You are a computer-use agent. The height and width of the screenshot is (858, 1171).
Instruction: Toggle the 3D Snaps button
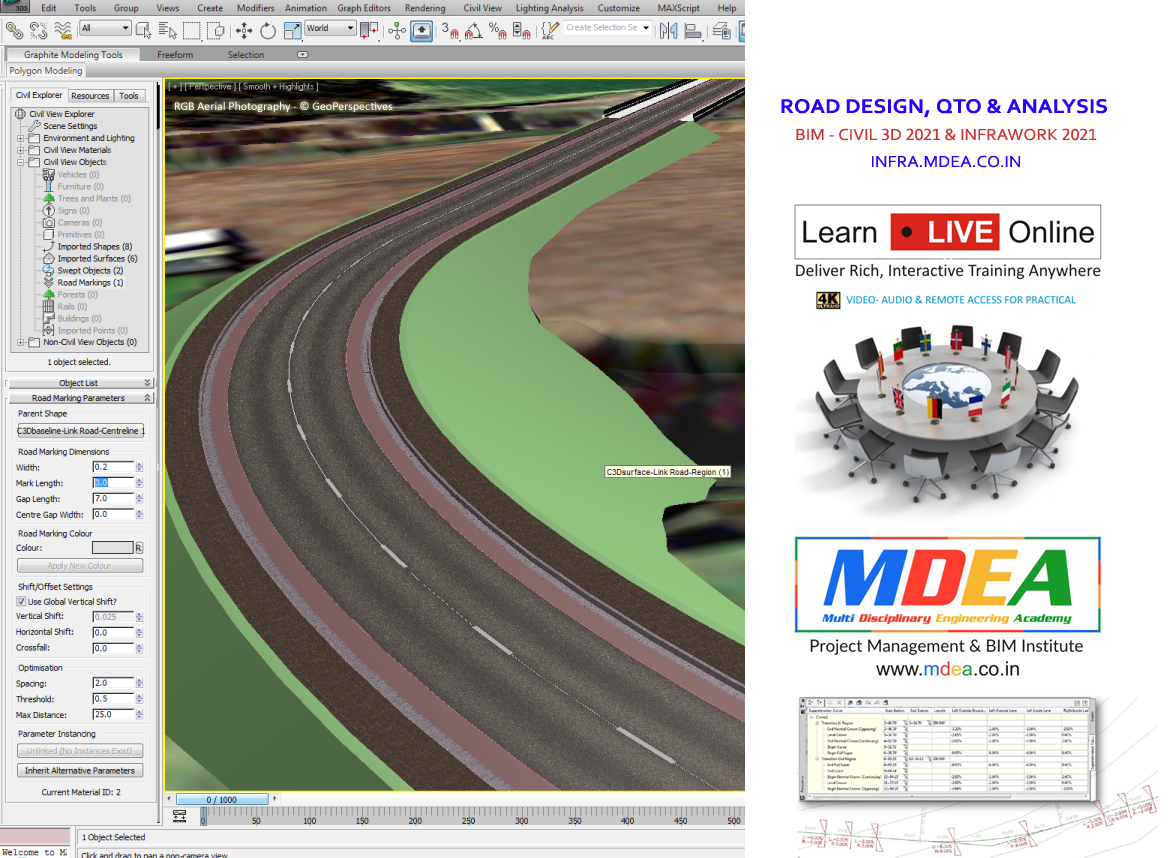(450, 31)
